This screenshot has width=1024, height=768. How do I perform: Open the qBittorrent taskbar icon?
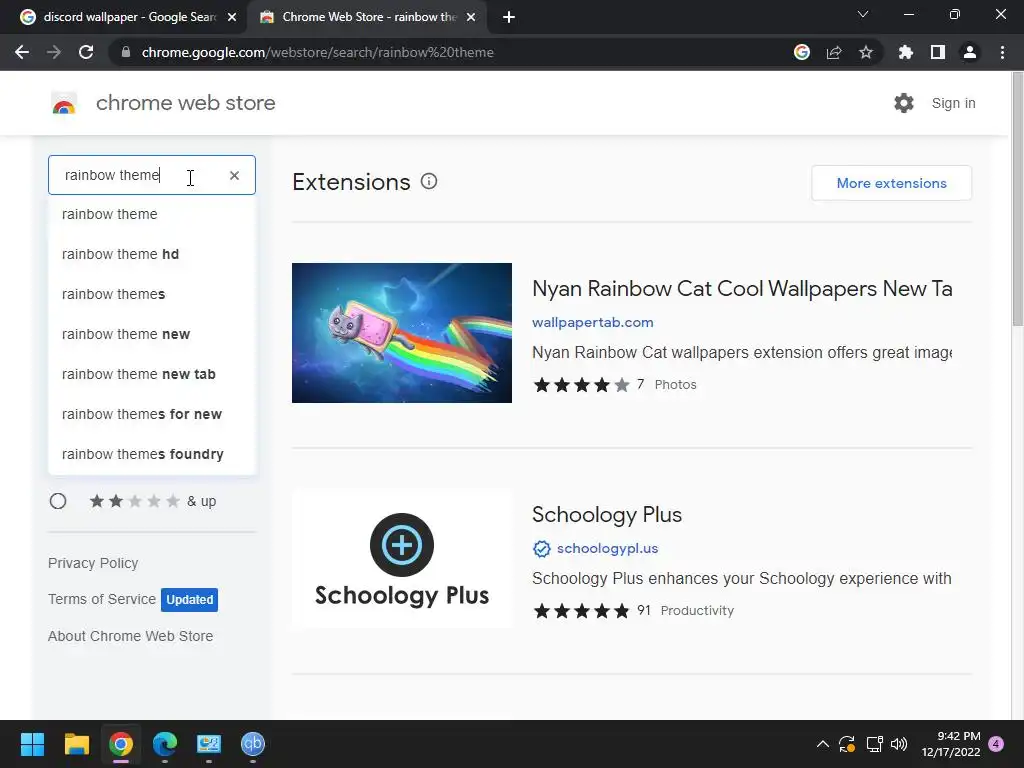(x=253, y=744)
